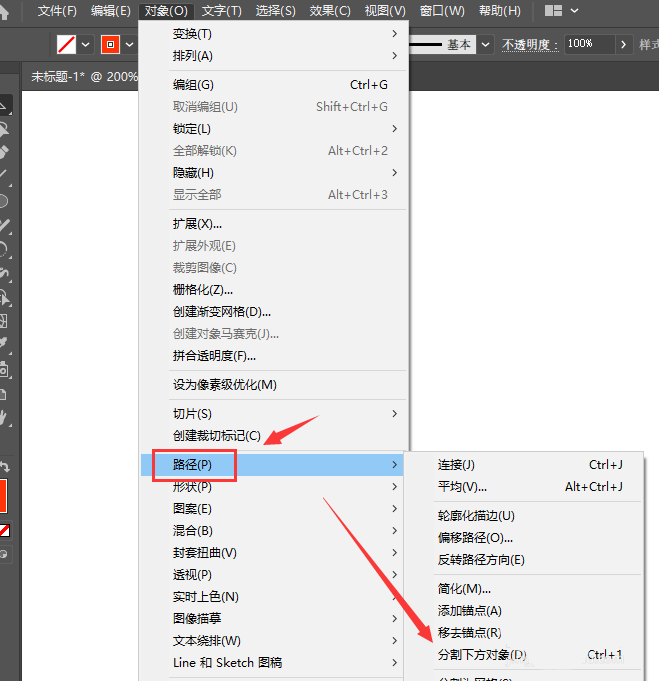Screen dimensions: 659x681
Task: Click the red stroke swatch in the control bar
Action: pyautogui.click(x=110, y=45)
